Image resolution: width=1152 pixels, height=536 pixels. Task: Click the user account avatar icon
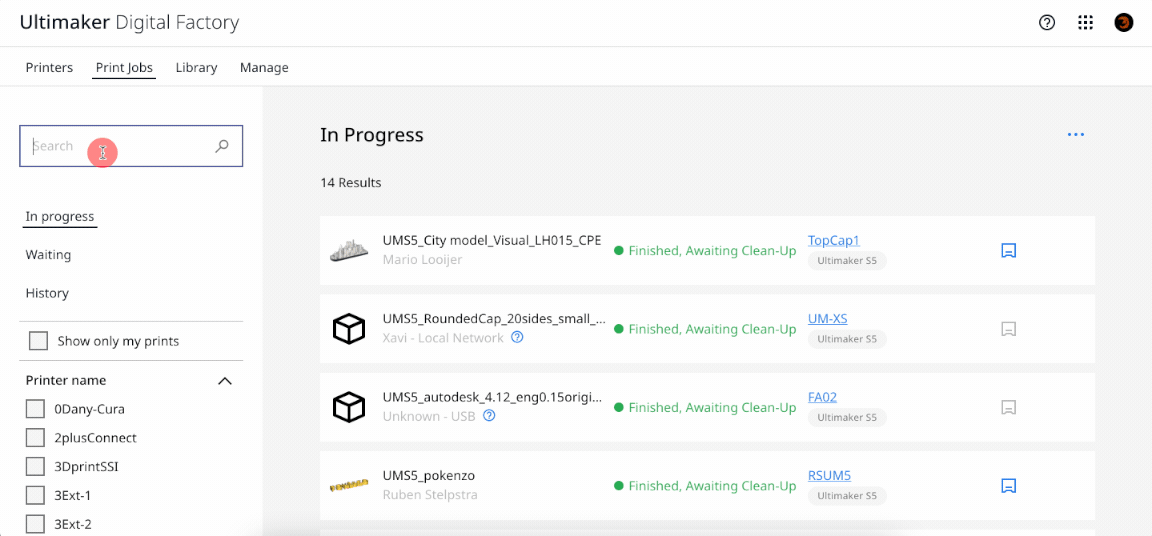tap(1124, 23)
